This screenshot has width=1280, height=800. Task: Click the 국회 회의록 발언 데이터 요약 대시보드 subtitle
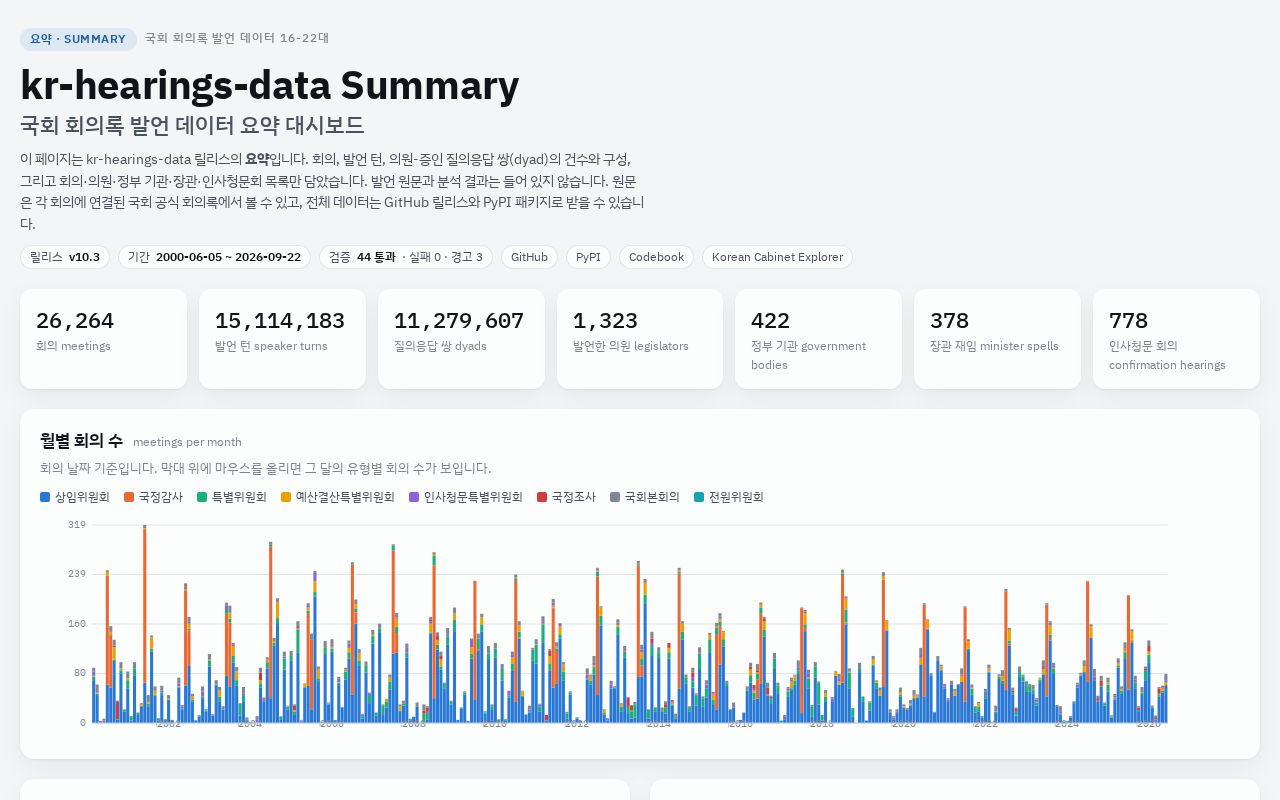192,126
